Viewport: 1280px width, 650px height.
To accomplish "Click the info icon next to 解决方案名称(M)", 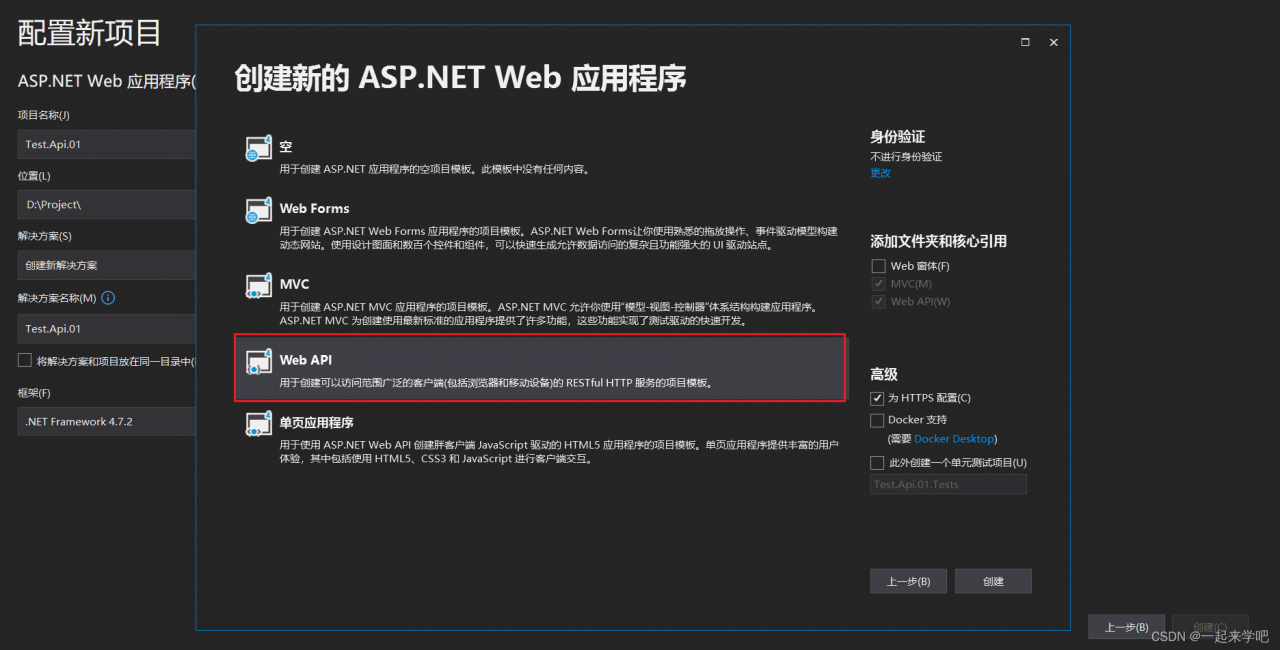I will pyautogui.click(x=108, y=298).
